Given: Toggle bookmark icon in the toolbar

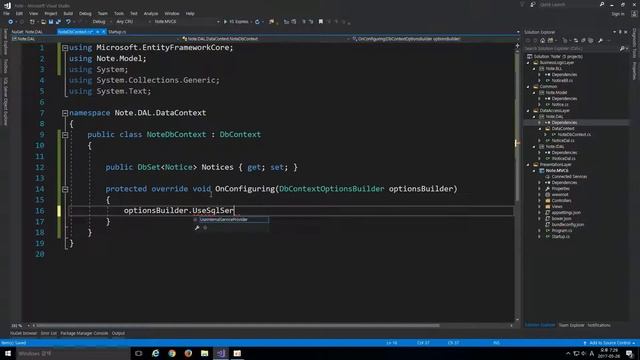Looking at the screenshot, I should pyautogui.click(x=321, y=22).
